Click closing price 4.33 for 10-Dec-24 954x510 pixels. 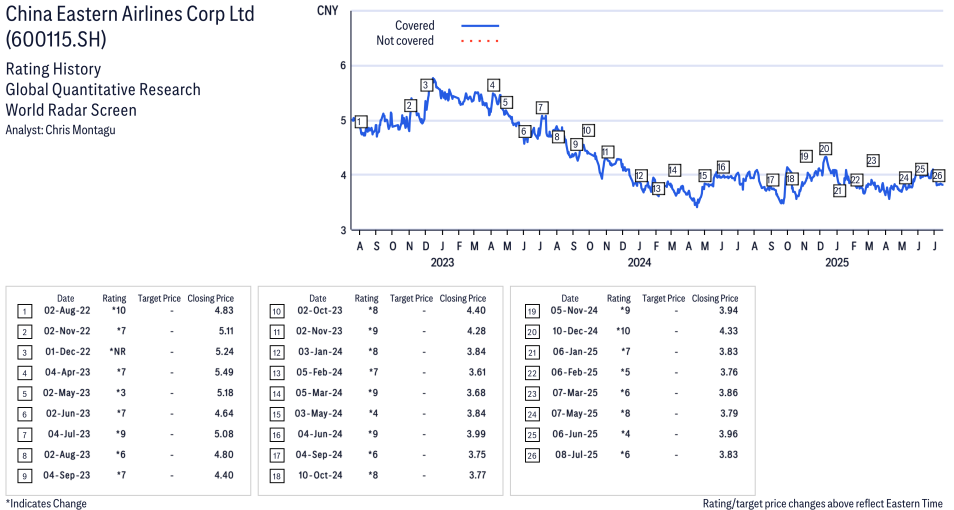[728, 331]
